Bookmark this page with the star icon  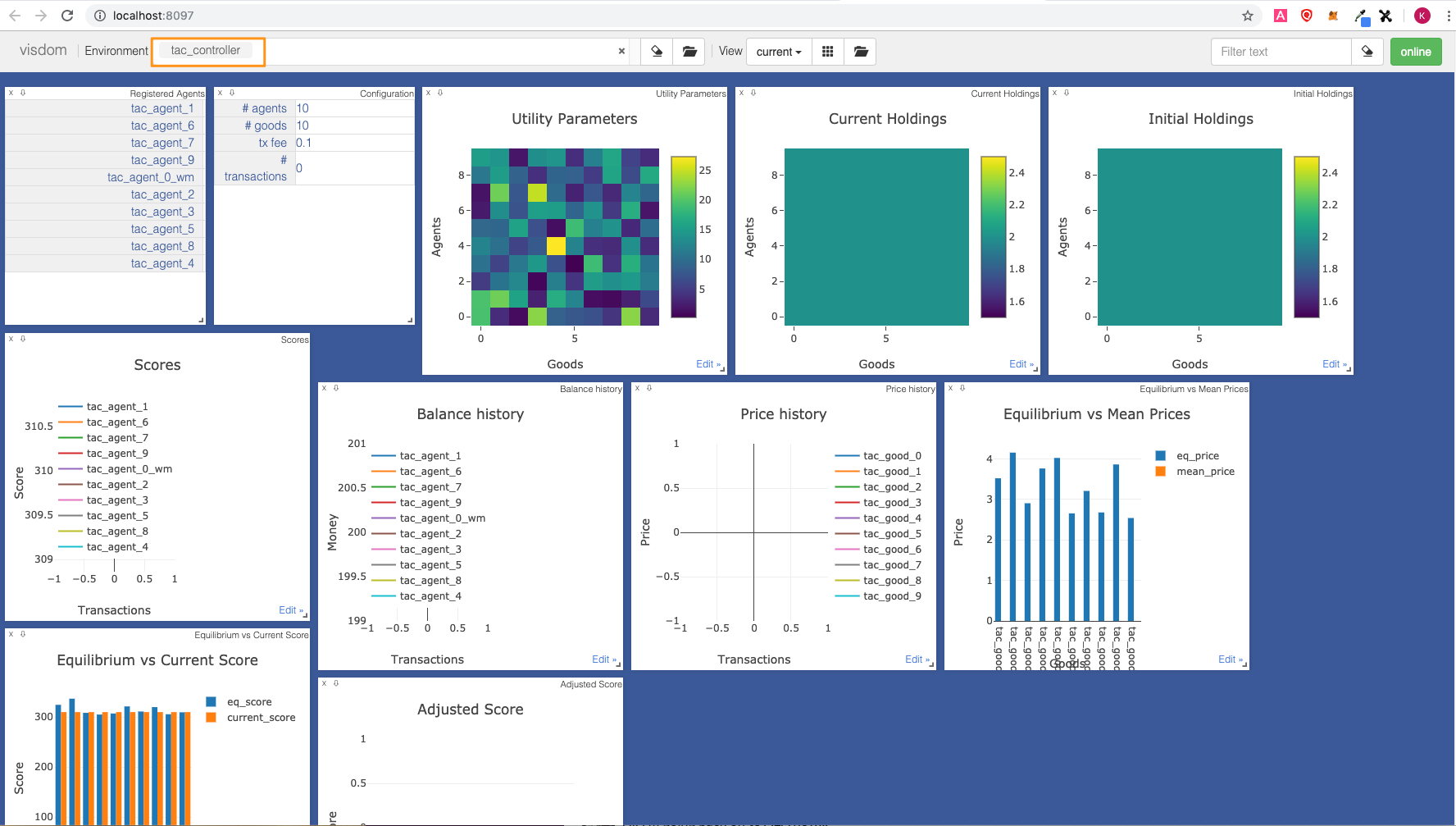pos(1248,16)
